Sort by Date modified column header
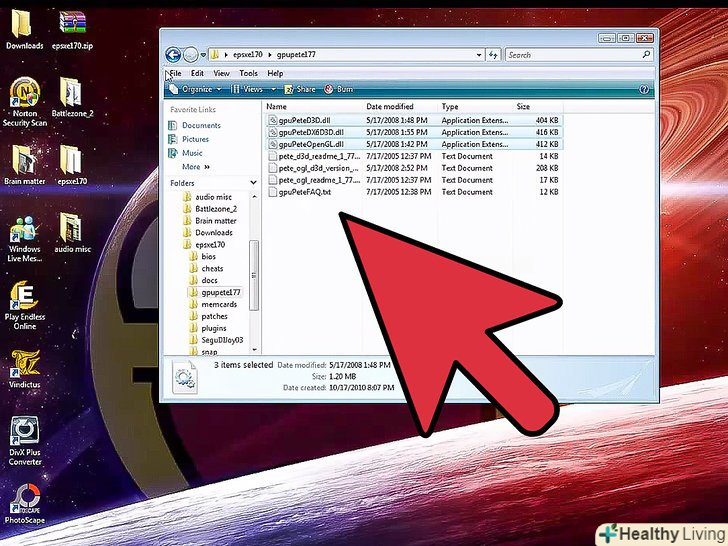The height and width of the screenshot is (546, 728). 400,106
